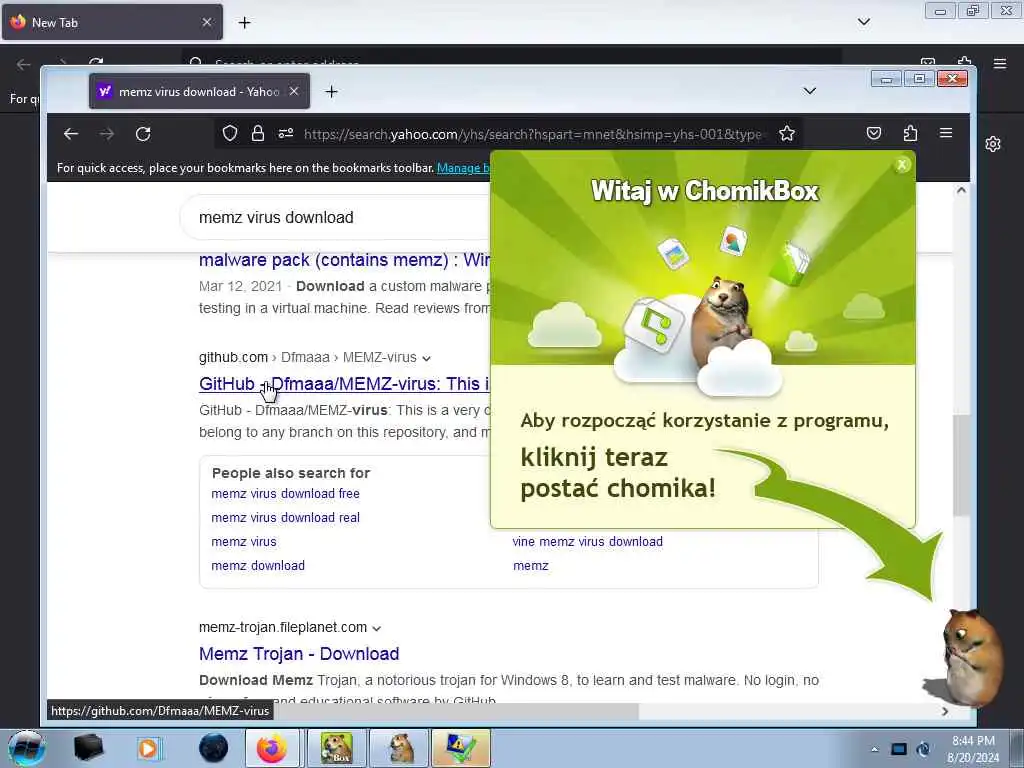
Task: Open the black box taskbar icon
Action: point(88,748)
